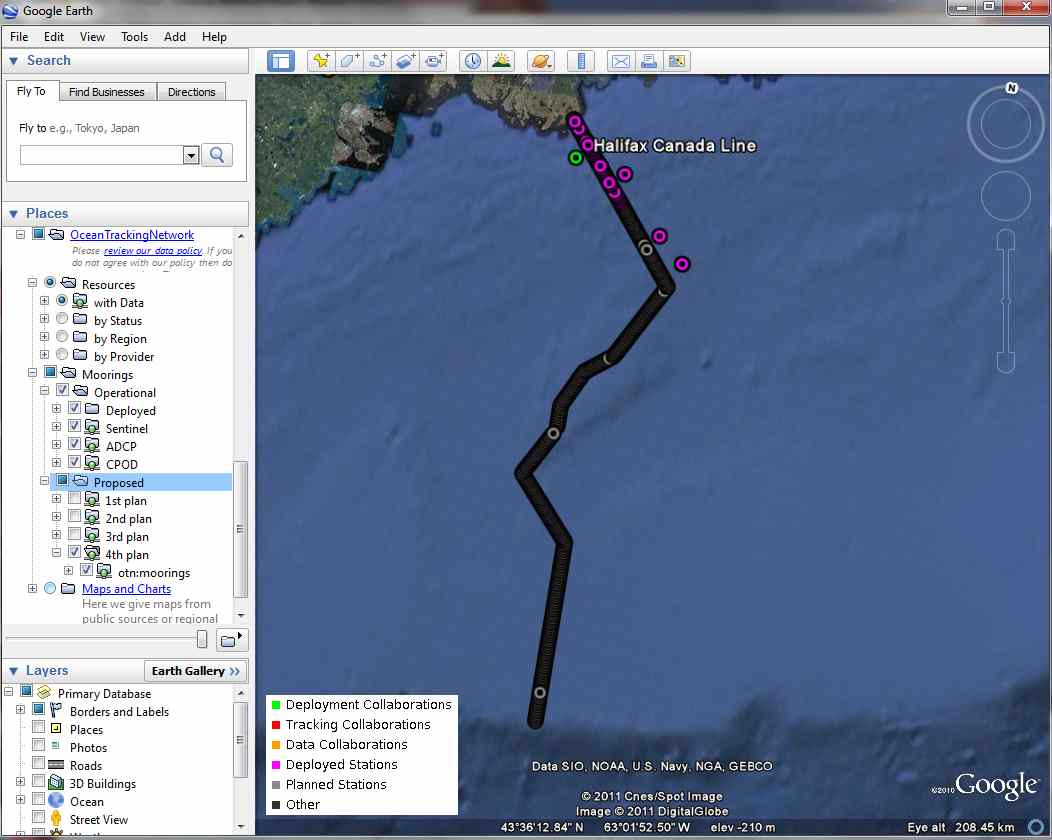Select the Add Path tool

point(378,61)
